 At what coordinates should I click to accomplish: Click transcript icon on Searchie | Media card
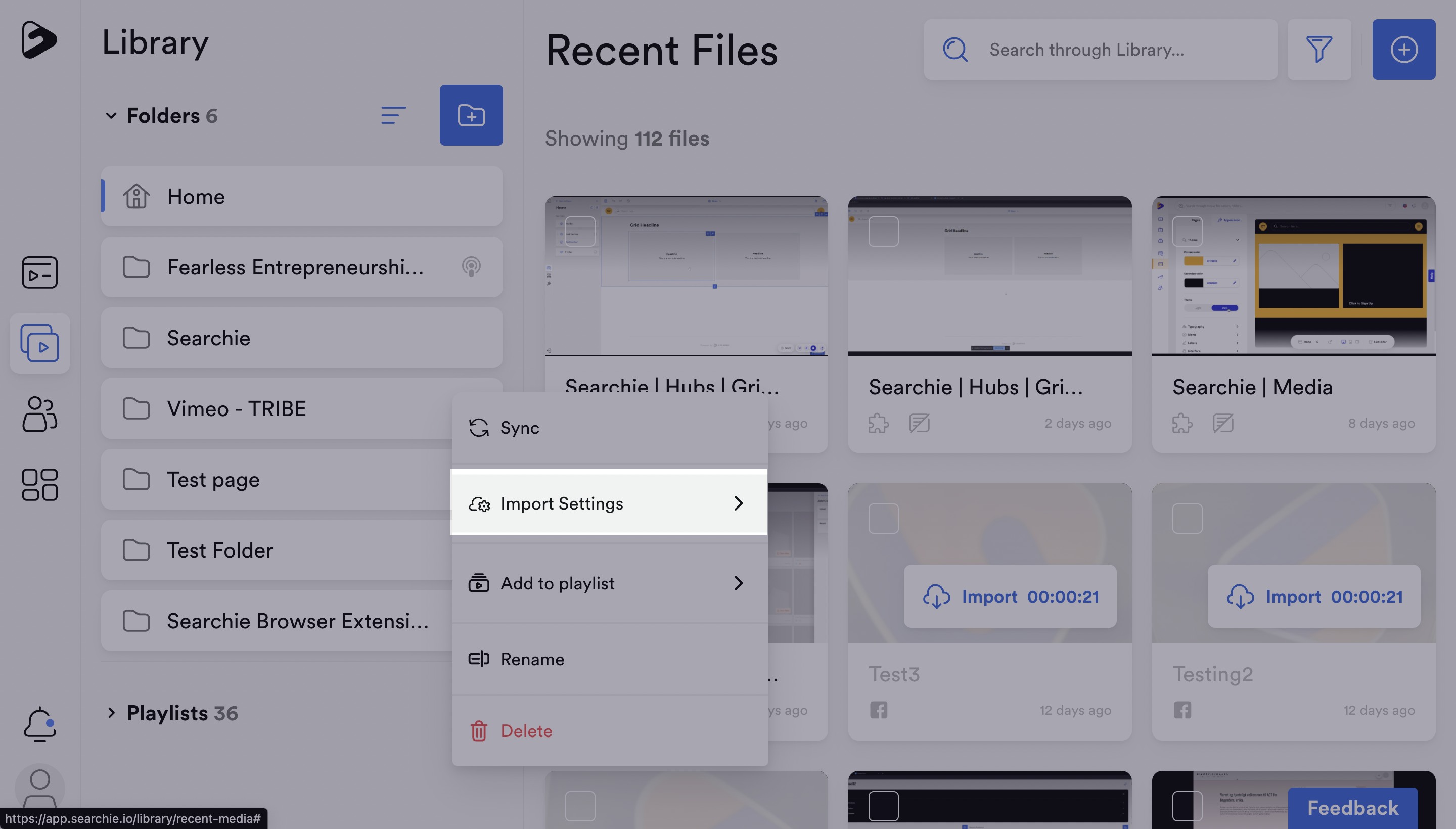[1222, 423]
